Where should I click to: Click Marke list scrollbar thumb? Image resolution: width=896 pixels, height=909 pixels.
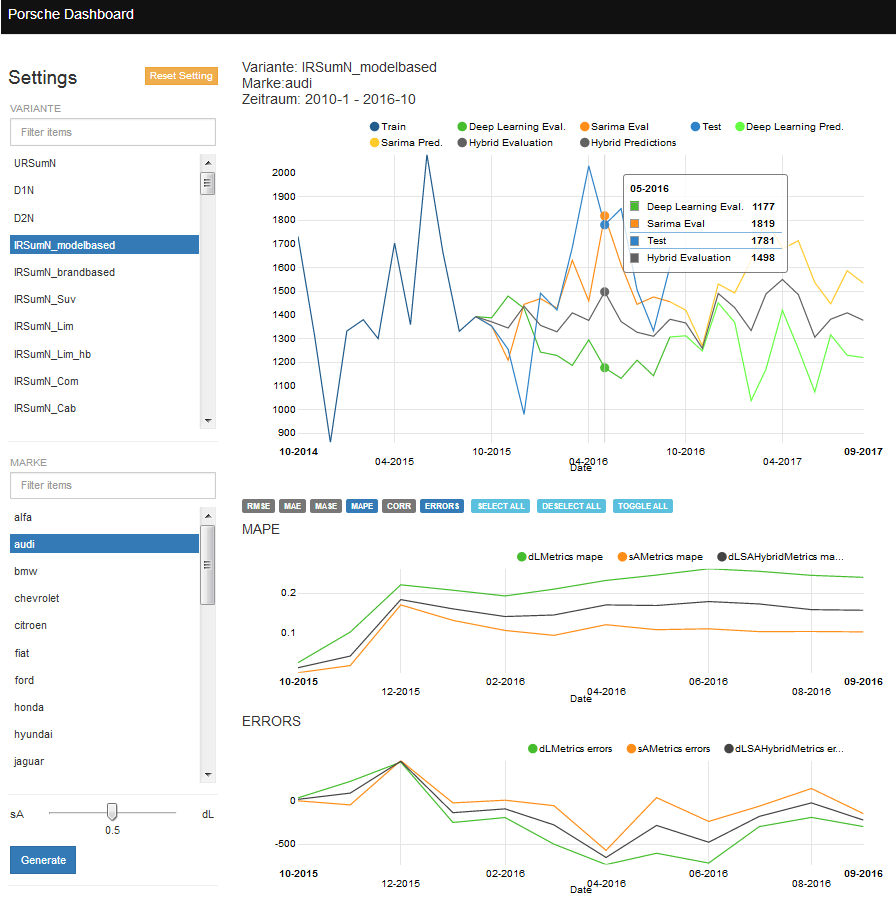208,565
